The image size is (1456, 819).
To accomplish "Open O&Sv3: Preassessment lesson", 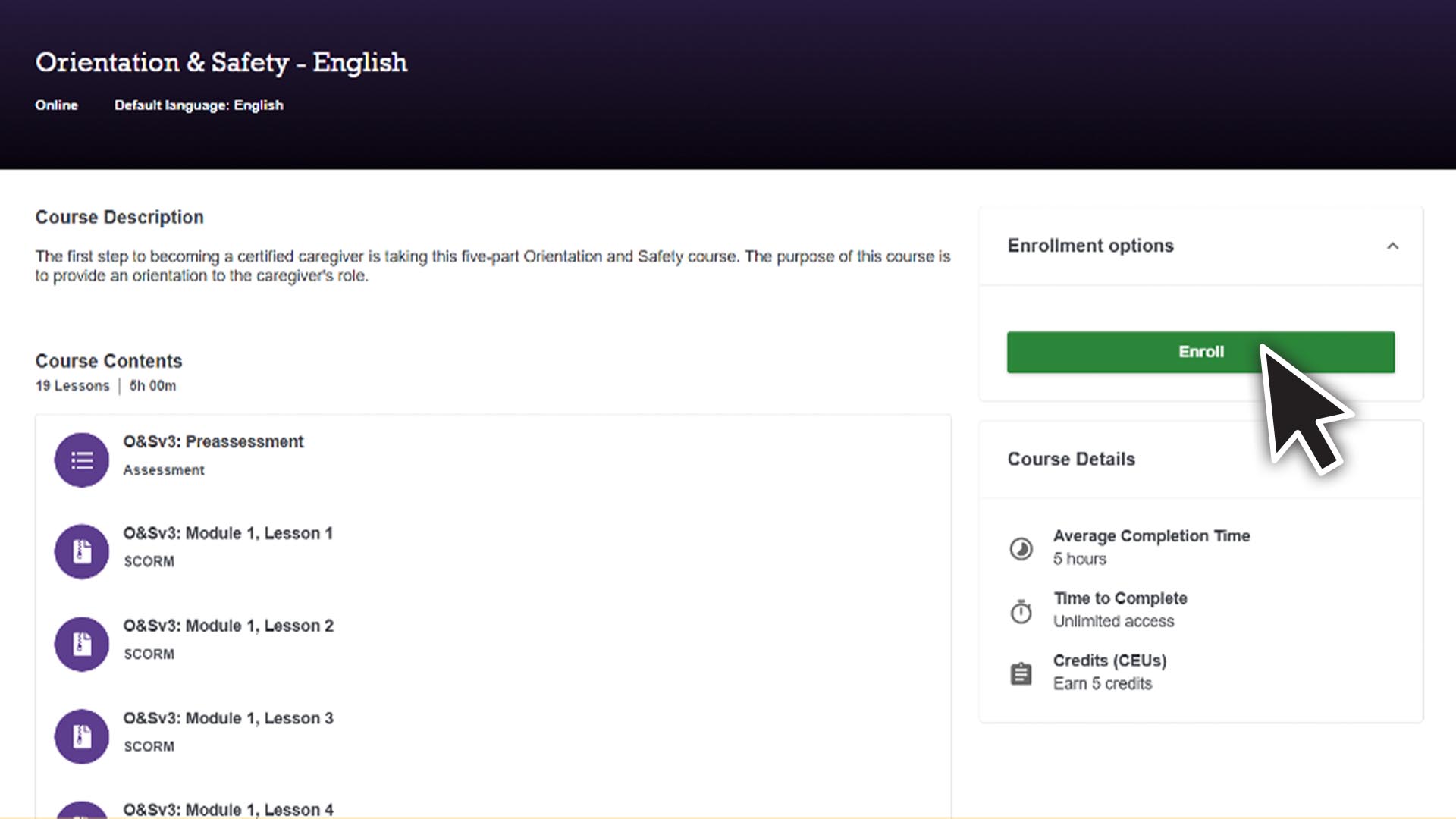I will pyautogui.click(x=213, y=441).
